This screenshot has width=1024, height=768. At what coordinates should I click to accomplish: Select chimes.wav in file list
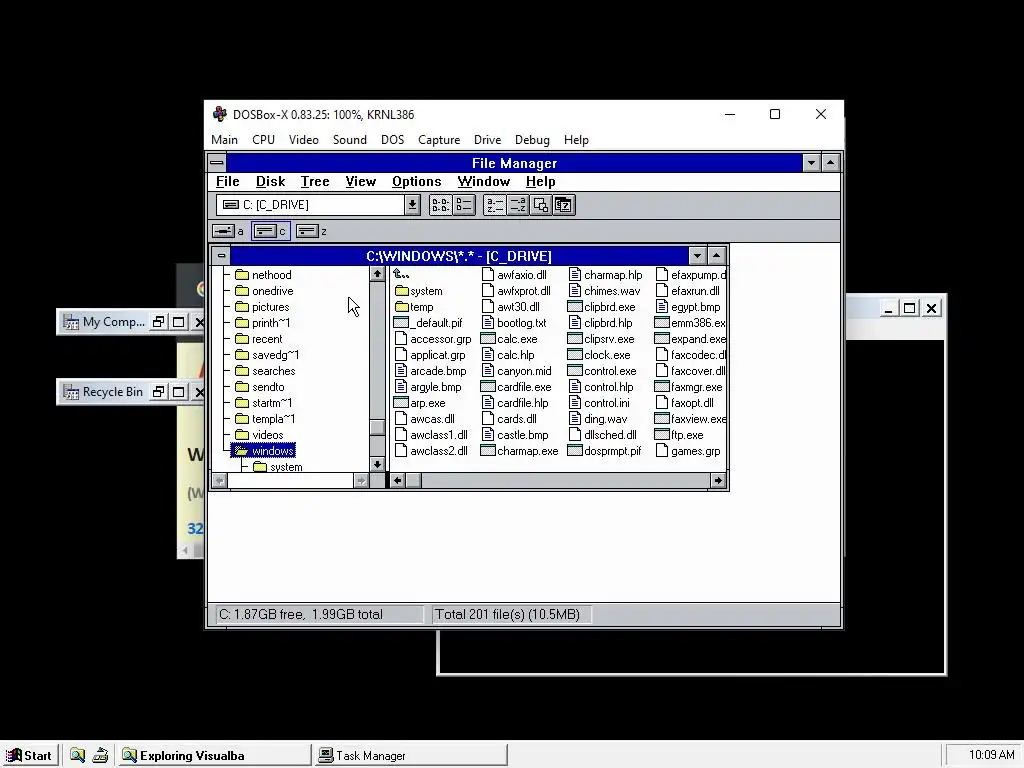click(x=605, y=291)
